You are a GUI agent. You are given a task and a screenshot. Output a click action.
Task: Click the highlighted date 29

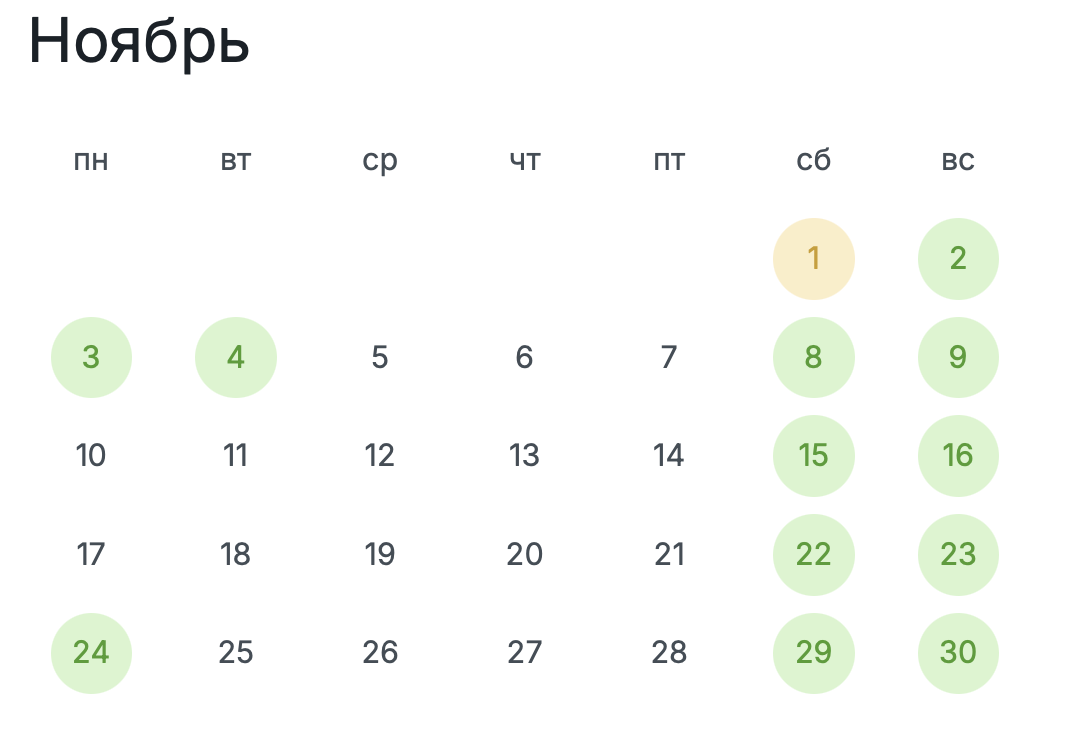[x=813, y=653]
